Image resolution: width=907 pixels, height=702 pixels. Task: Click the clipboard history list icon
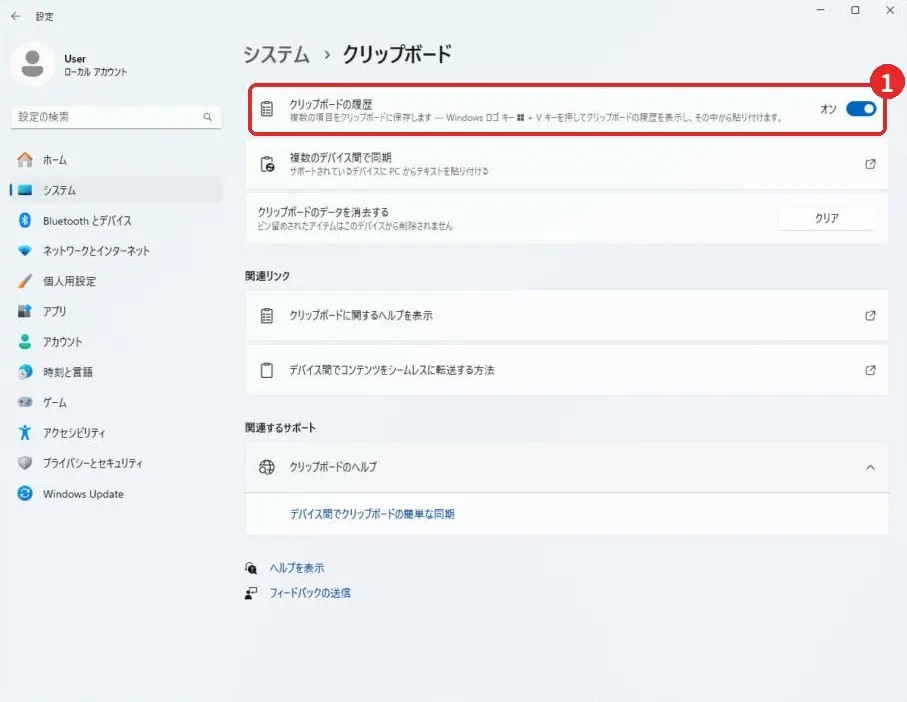(267, 109)
